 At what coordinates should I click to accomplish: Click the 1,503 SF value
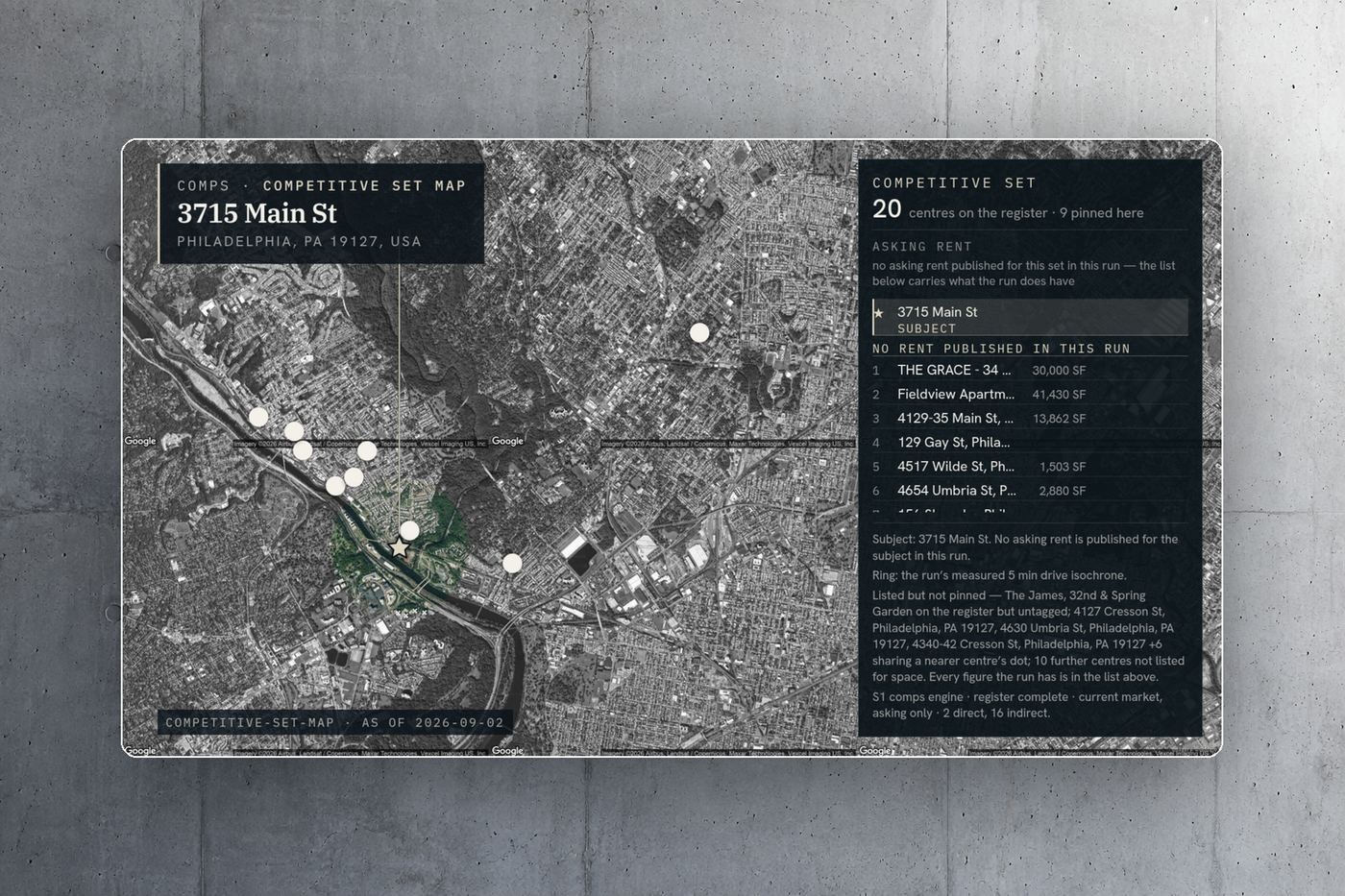click(x=1063, y=467)
